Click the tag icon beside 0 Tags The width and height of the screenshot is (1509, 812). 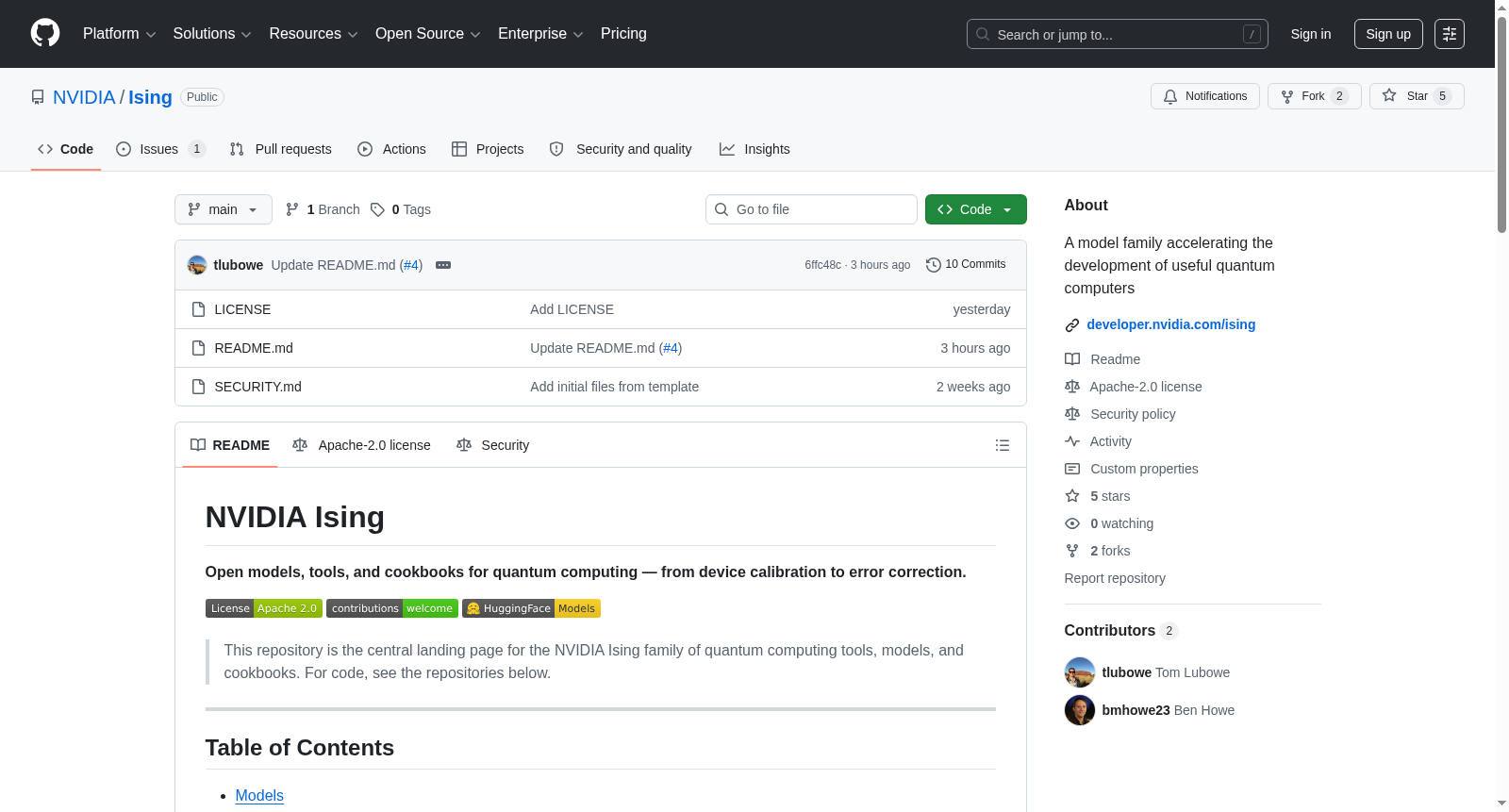[377, 209]
